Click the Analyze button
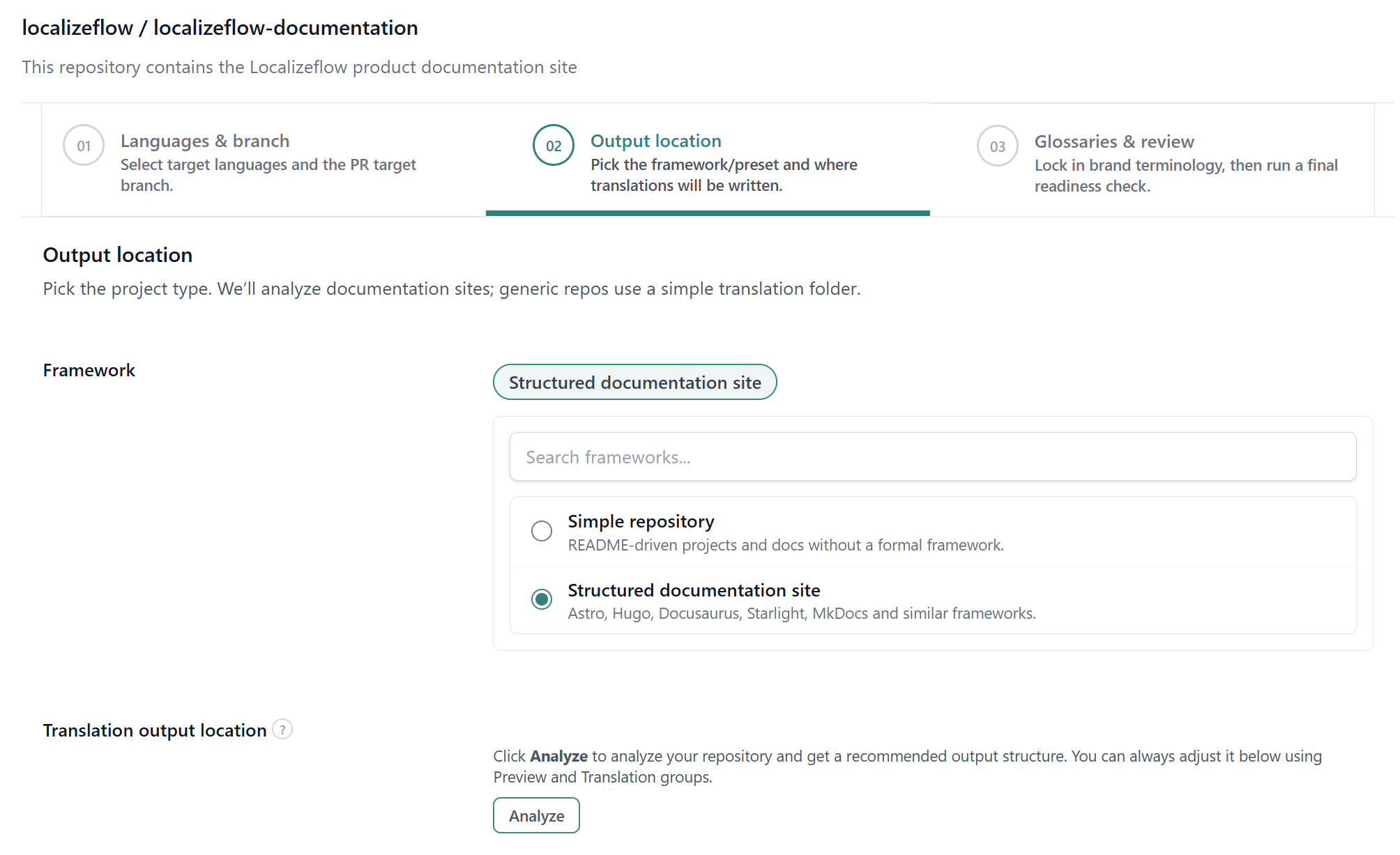This screenshot has height=855, width=1400. tap(536, 815)
